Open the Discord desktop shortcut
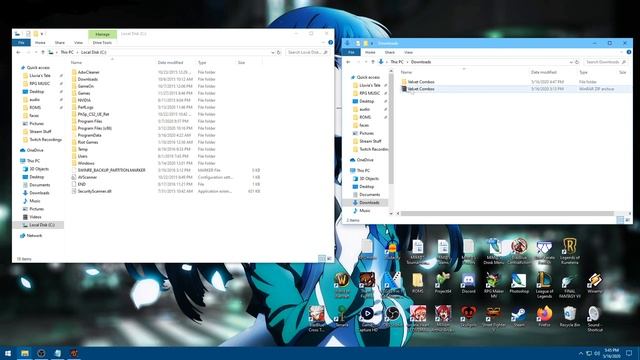The width and height of the screenshot is (640, 360). (x=468, y=283)
